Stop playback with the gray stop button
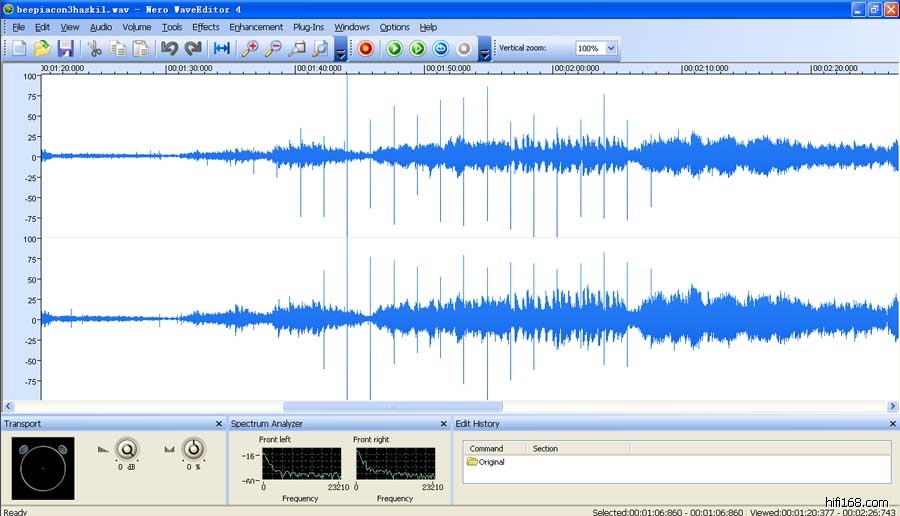Viewport: 900px width, 516px height. click(x=464, y=48)
